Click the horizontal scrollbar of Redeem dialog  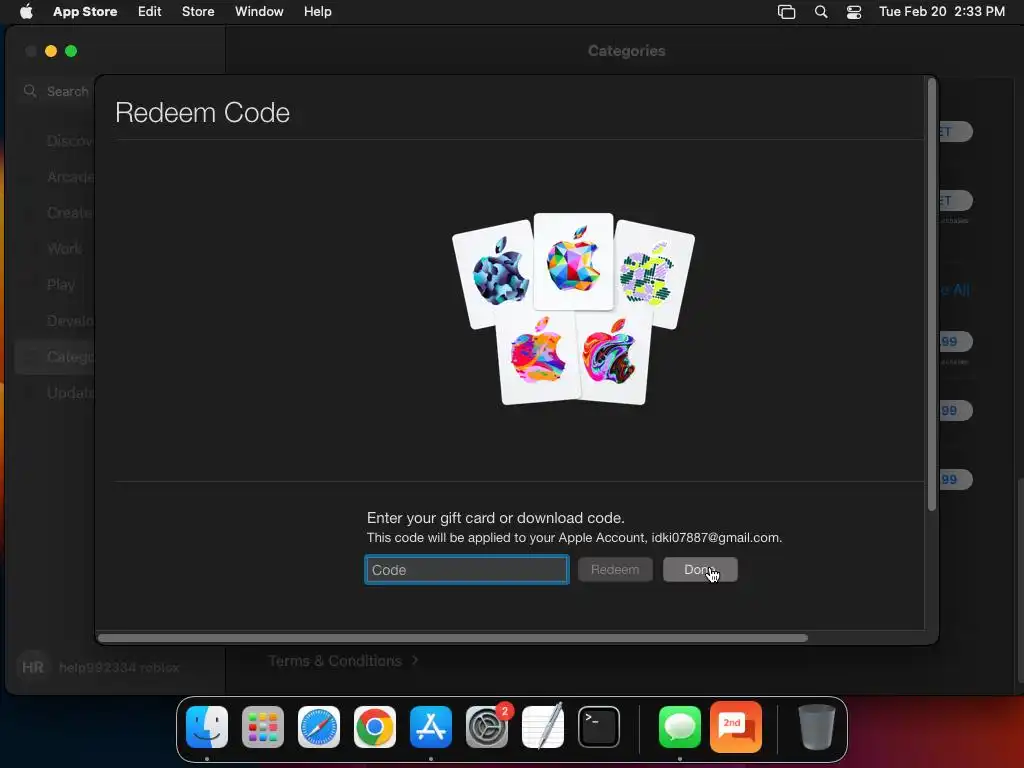453,637
